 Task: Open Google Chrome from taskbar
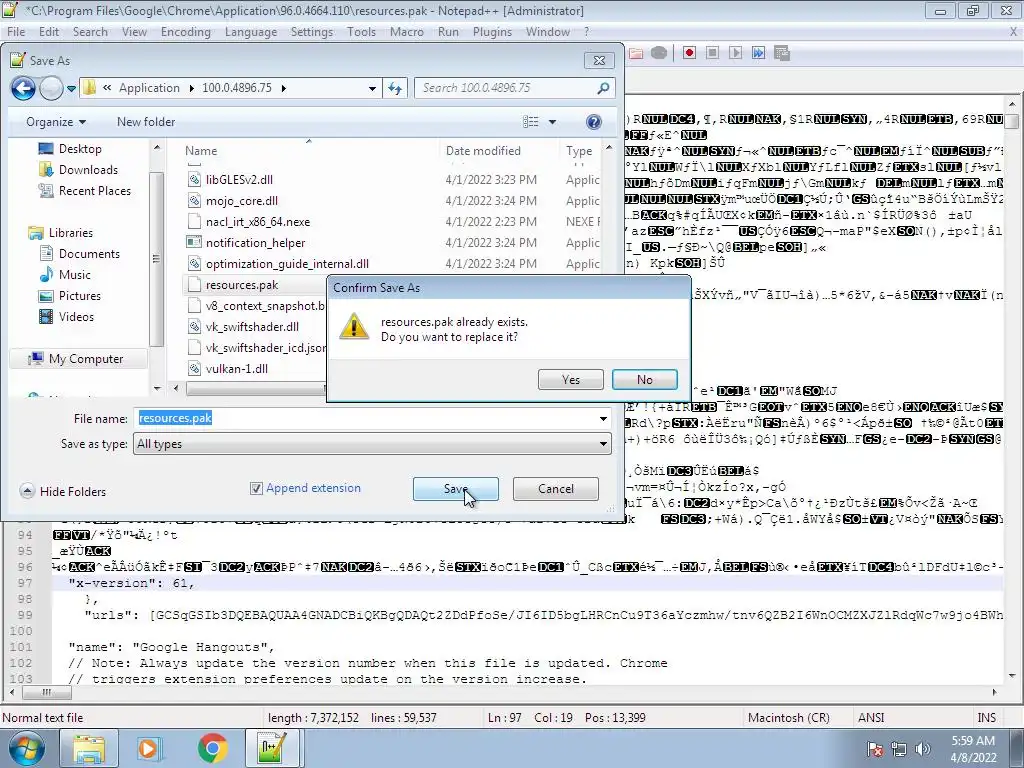tap(213, 748)
